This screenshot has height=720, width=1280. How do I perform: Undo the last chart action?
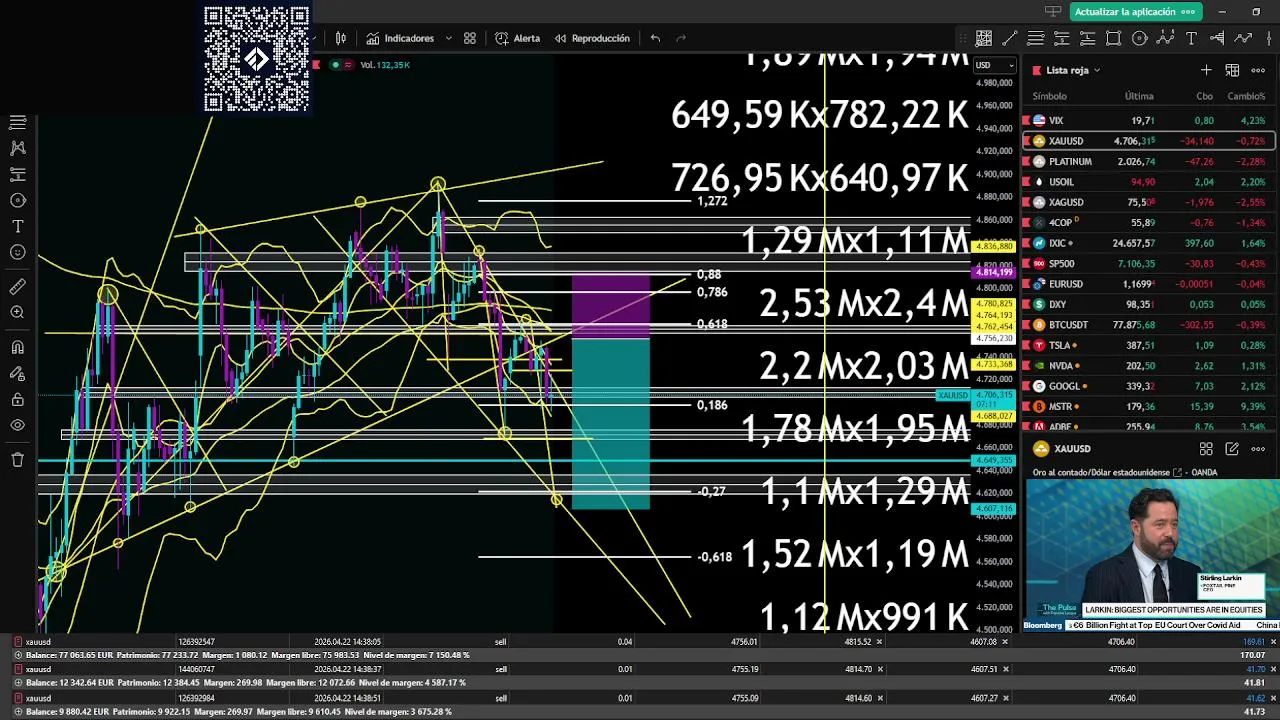click(655, 38)
